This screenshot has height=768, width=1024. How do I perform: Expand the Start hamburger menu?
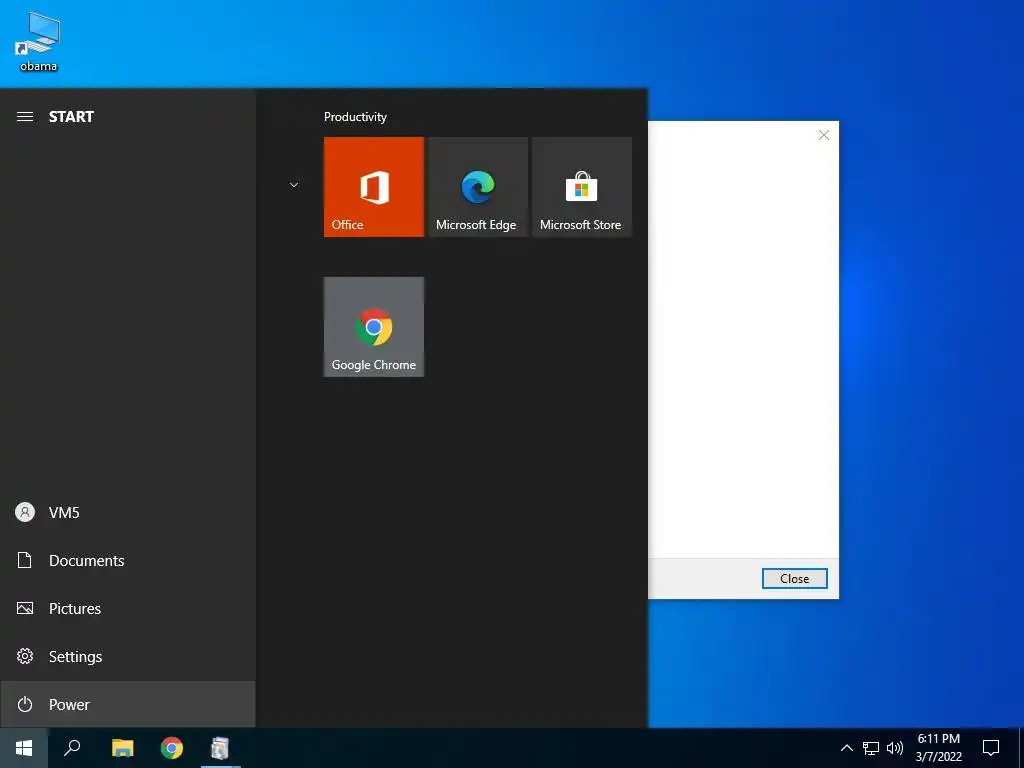tap(25, 117)
